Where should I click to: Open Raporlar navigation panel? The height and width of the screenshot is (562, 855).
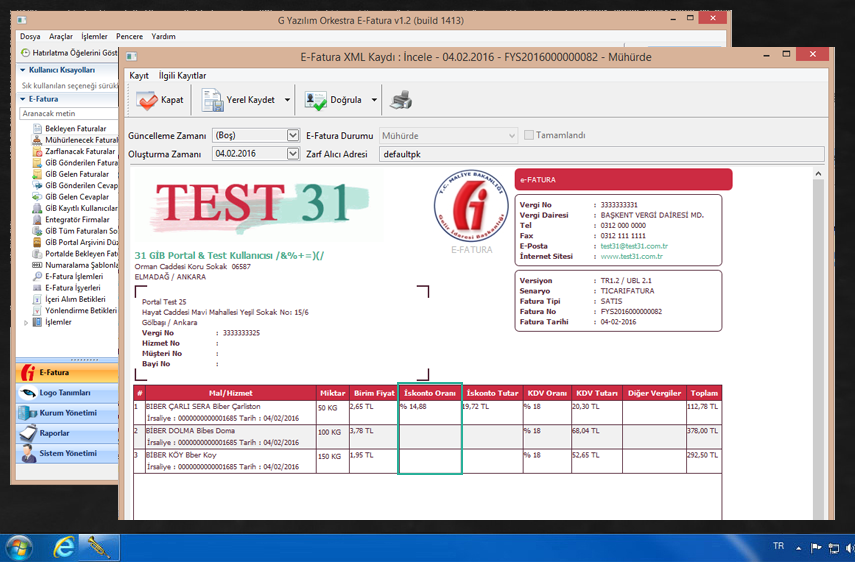pyautogui.click(x=67, y=433)
